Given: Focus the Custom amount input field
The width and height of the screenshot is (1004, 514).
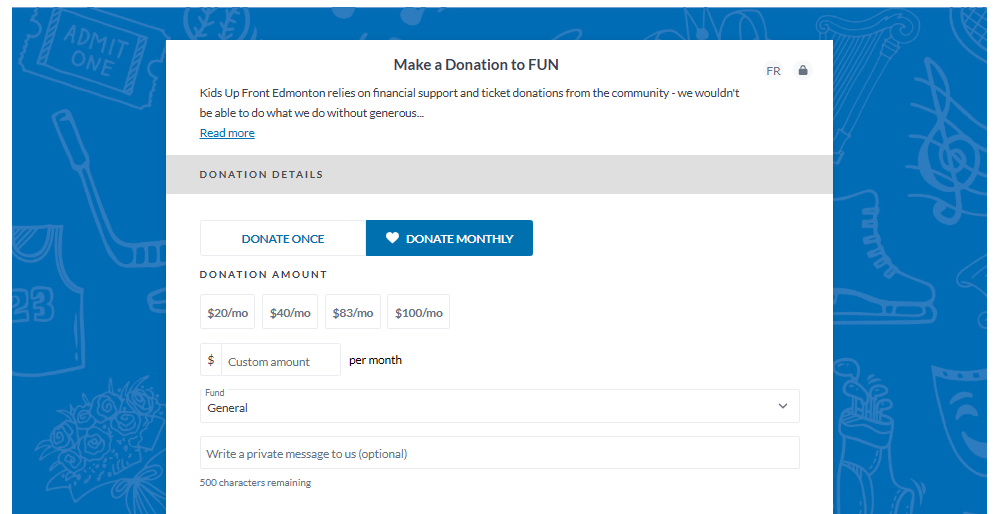Looking at the screenshot, I should point(280,361).
